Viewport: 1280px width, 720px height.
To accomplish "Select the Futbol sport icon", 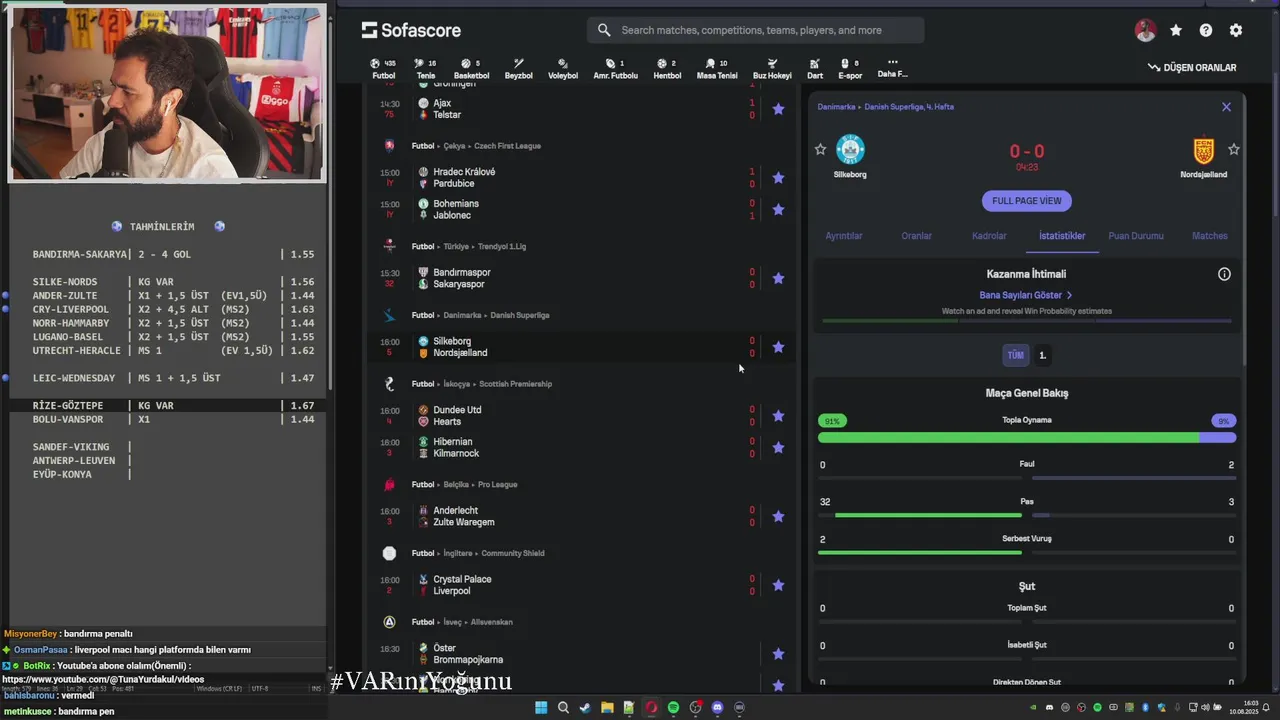I will [x=383, y=69].
